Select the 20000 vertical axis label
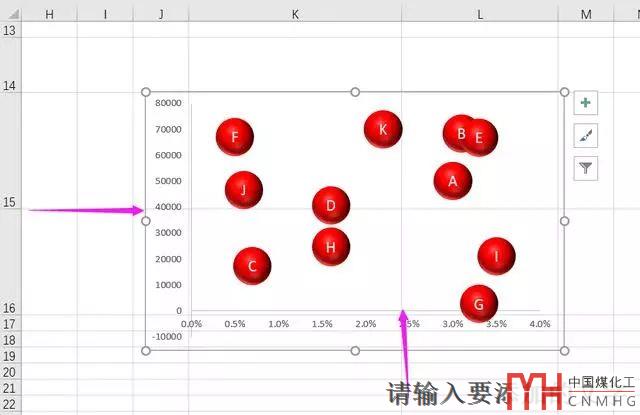This screenshot has height=415, width=640. [168, 259]
